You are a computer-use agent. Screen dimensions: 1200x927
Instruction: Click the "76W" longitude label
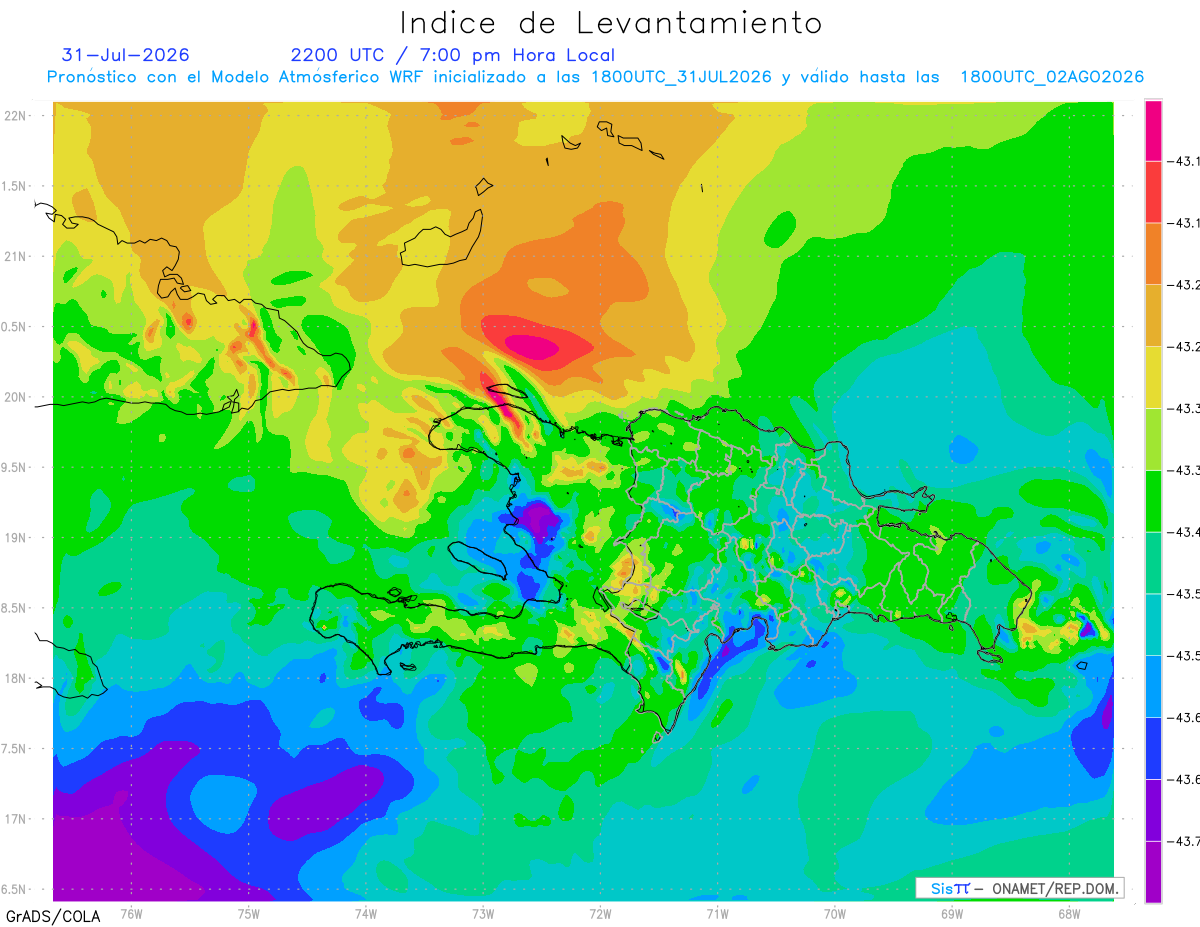click(131, 913)
